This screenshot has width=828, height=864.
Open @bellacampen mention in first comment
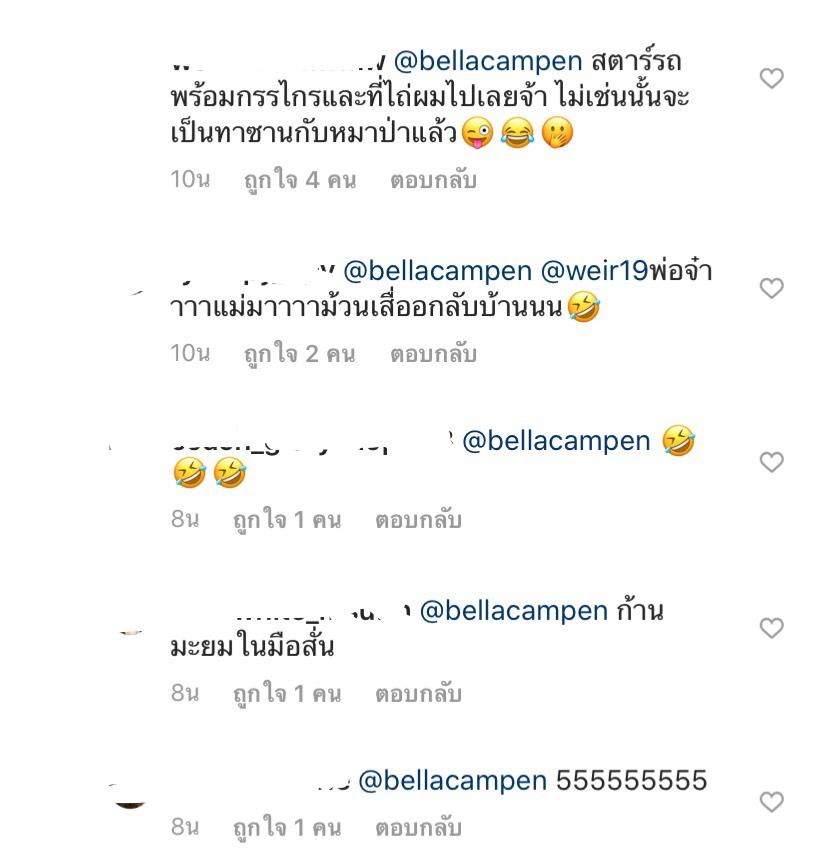(488, 61)
